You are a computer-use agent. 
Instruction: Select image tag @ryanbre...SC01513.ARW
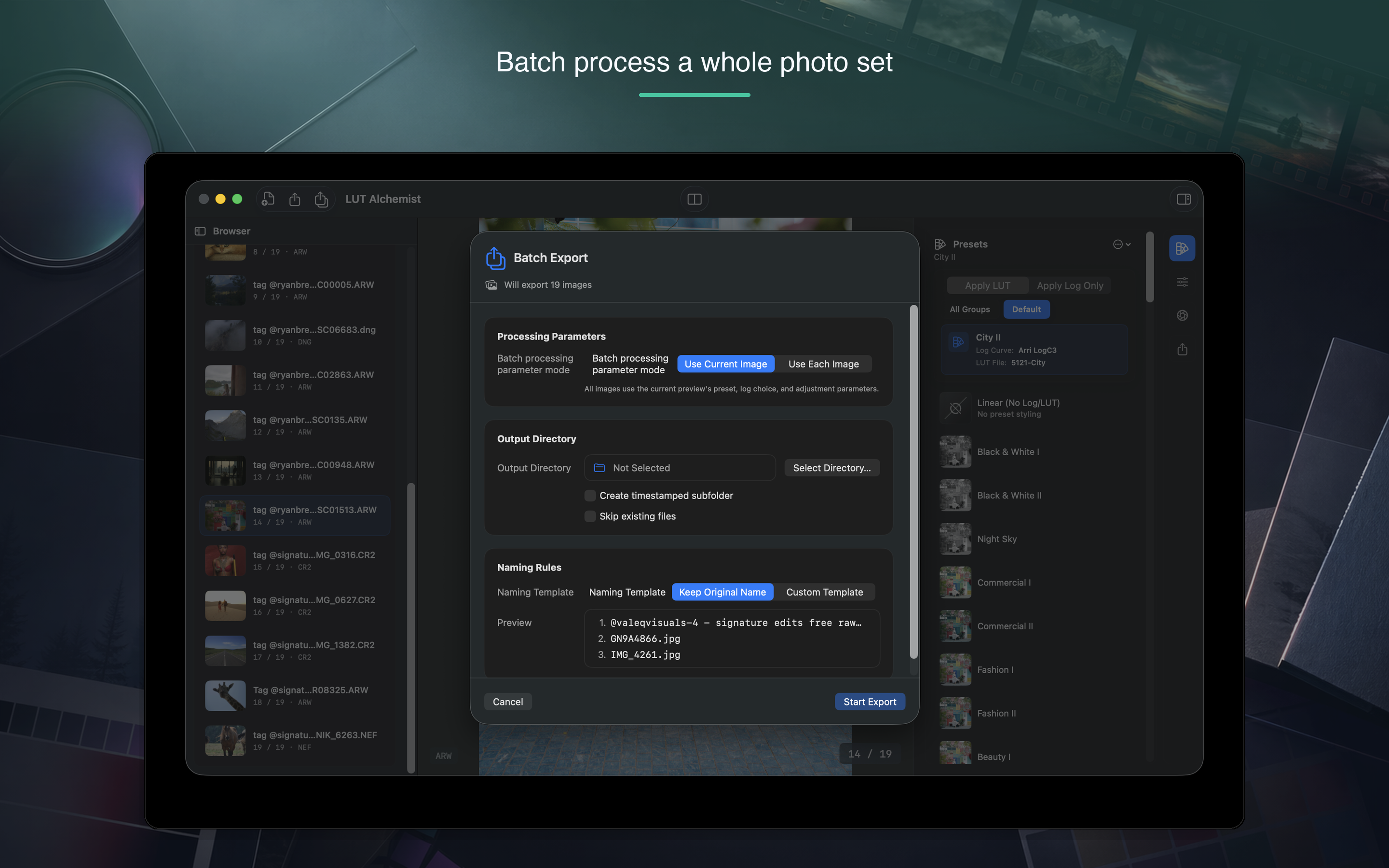pyautogui.click(x=295, y=515)
